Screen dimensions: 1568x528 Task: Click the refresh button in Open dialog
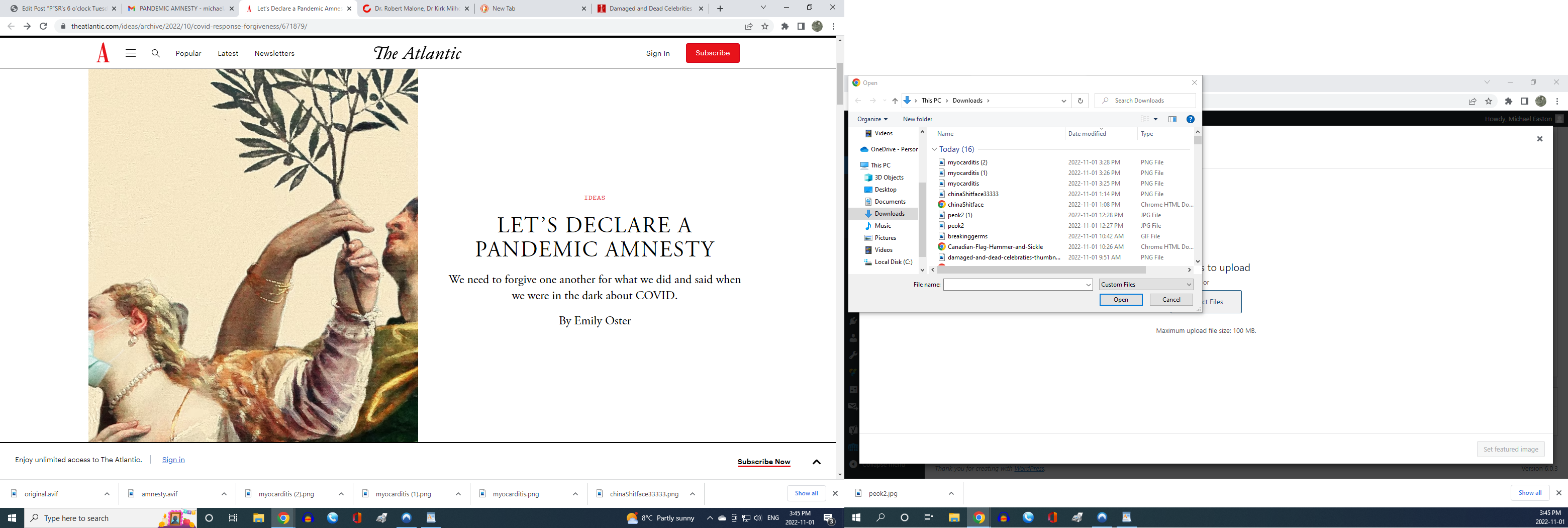click(x=1081, y=101)
